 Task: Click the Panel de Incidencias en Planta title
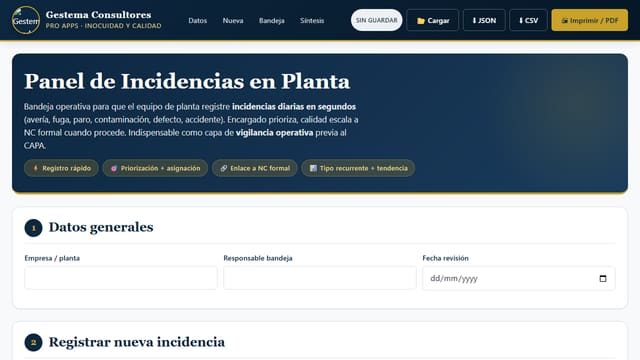(x=187, y=81)
